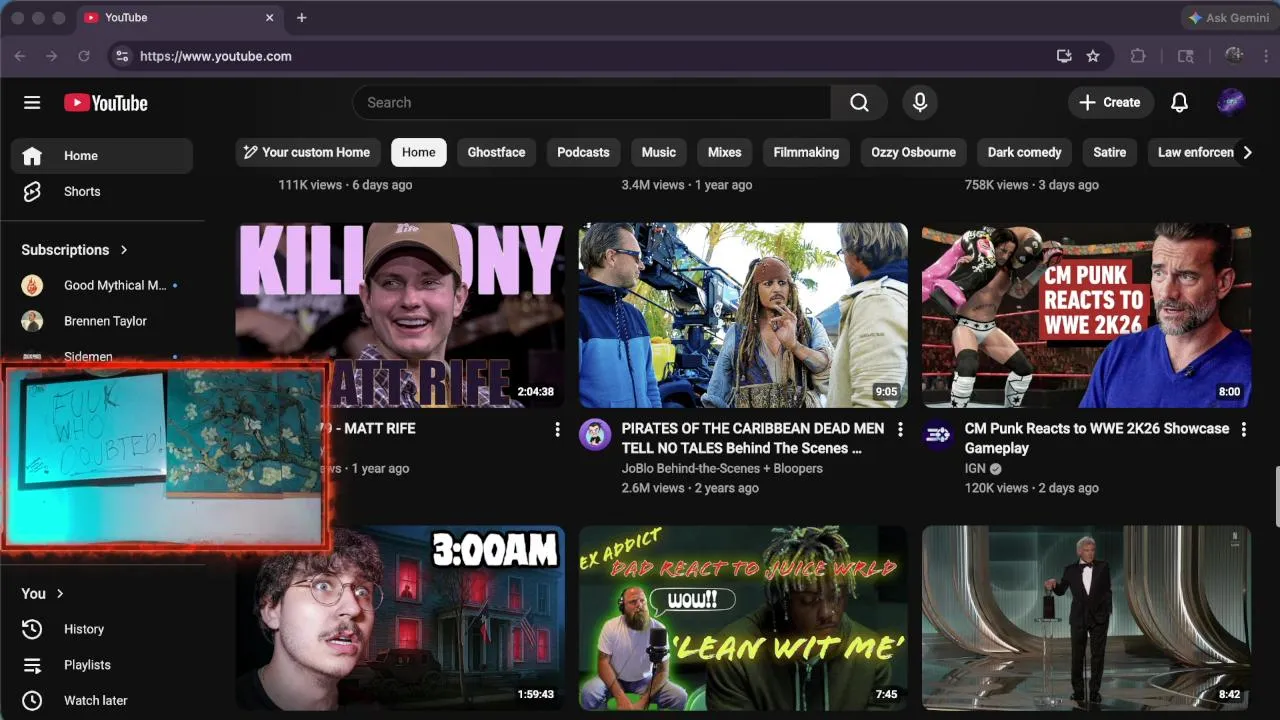The image size is (1280, 720).
Task: Type in the Search field
Action: (x=592, y=102)
